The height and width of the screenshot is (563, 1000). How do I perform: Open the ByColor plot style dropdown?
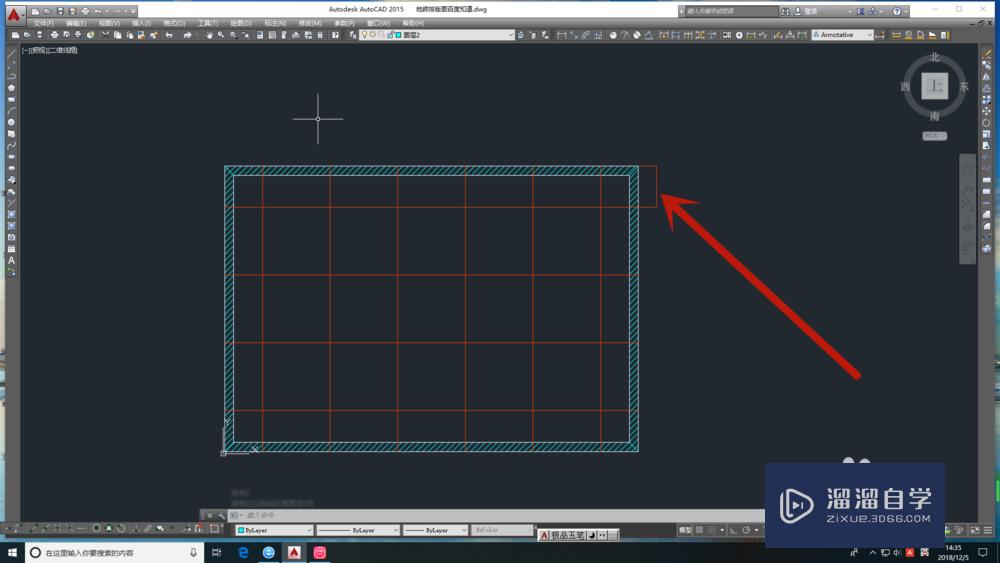504,530
